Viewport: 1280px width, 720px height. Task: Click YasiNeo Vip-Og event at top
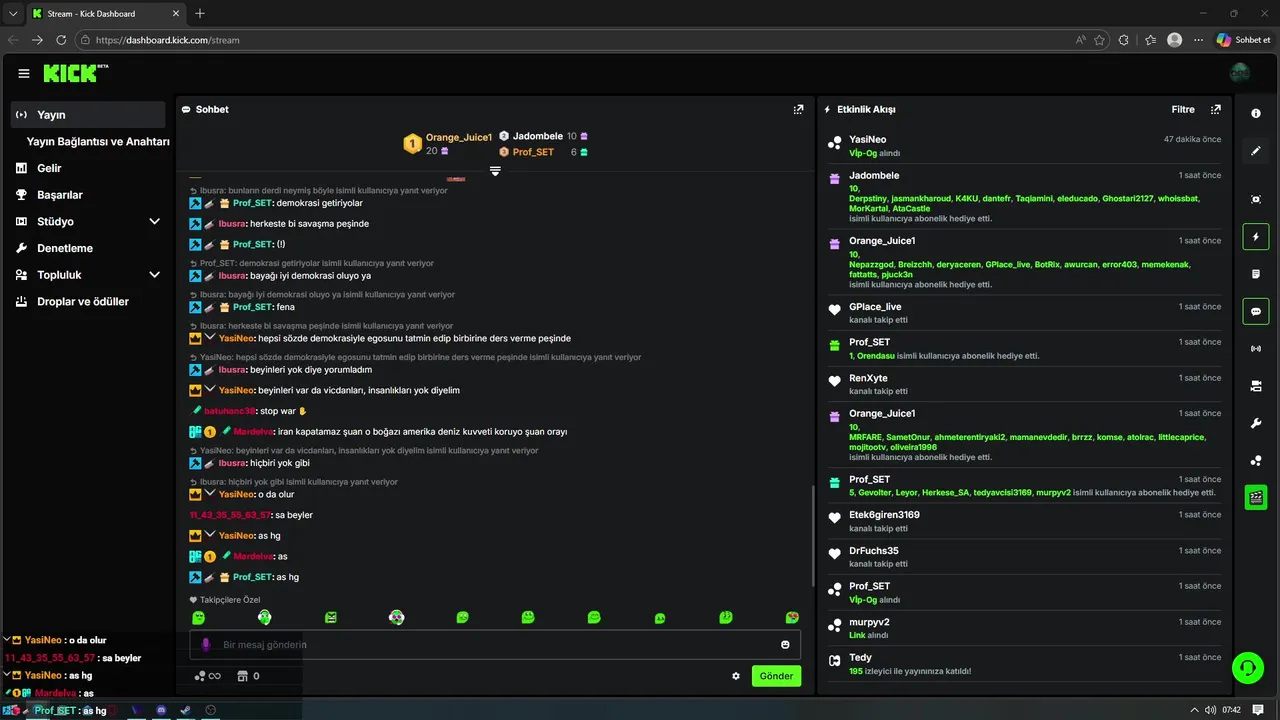(1025, 145)
